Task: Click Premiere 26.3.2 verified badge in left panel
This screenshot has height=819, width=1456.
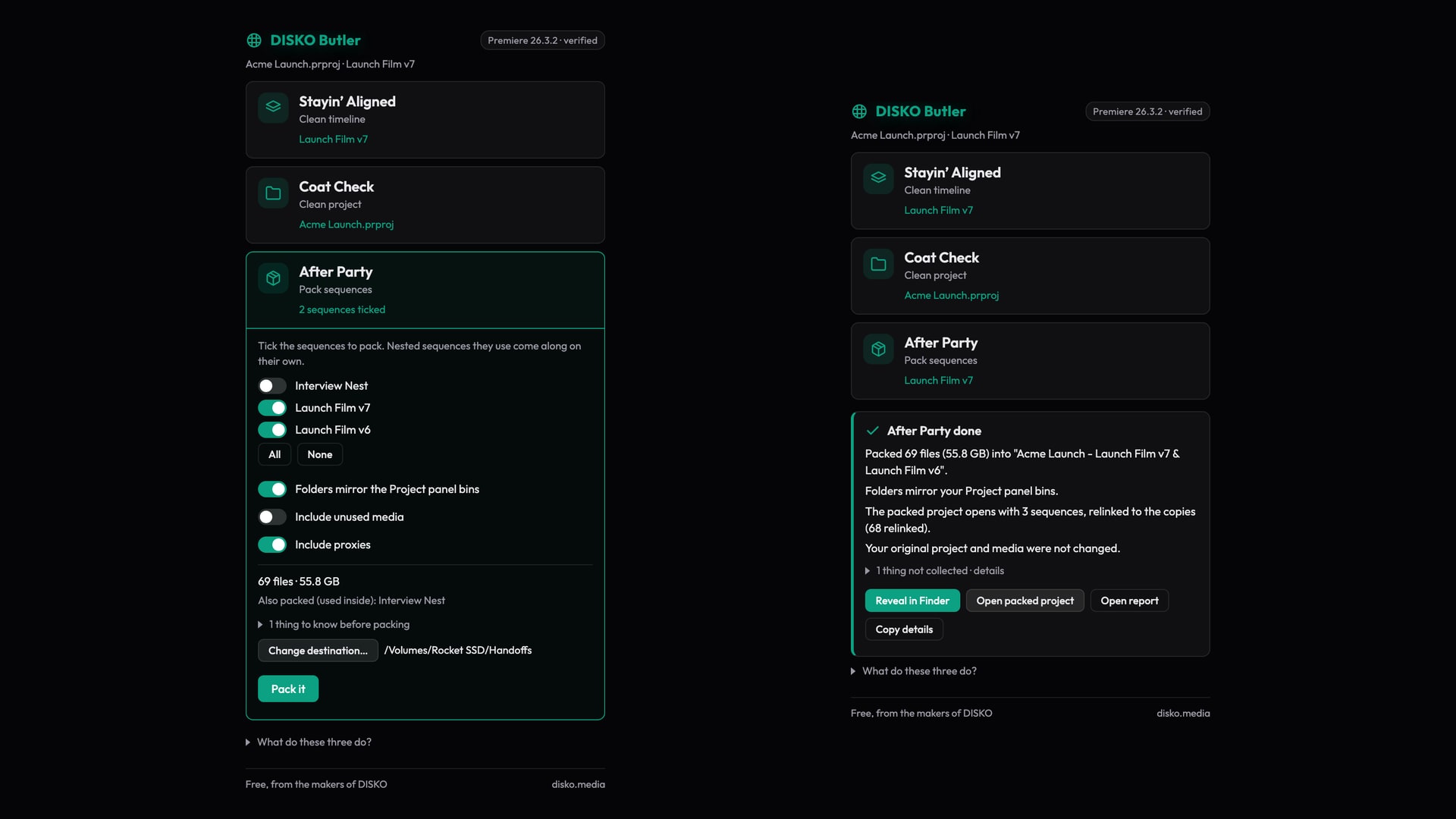Action: click(542, 40)
